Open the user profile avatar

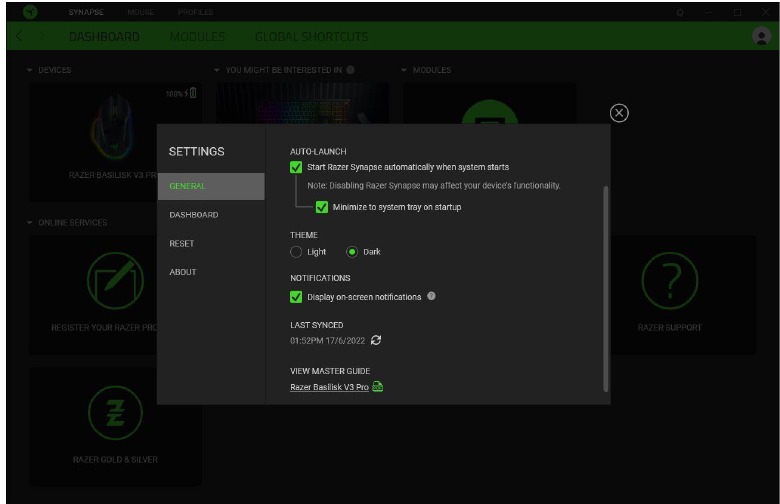point(761,36)
